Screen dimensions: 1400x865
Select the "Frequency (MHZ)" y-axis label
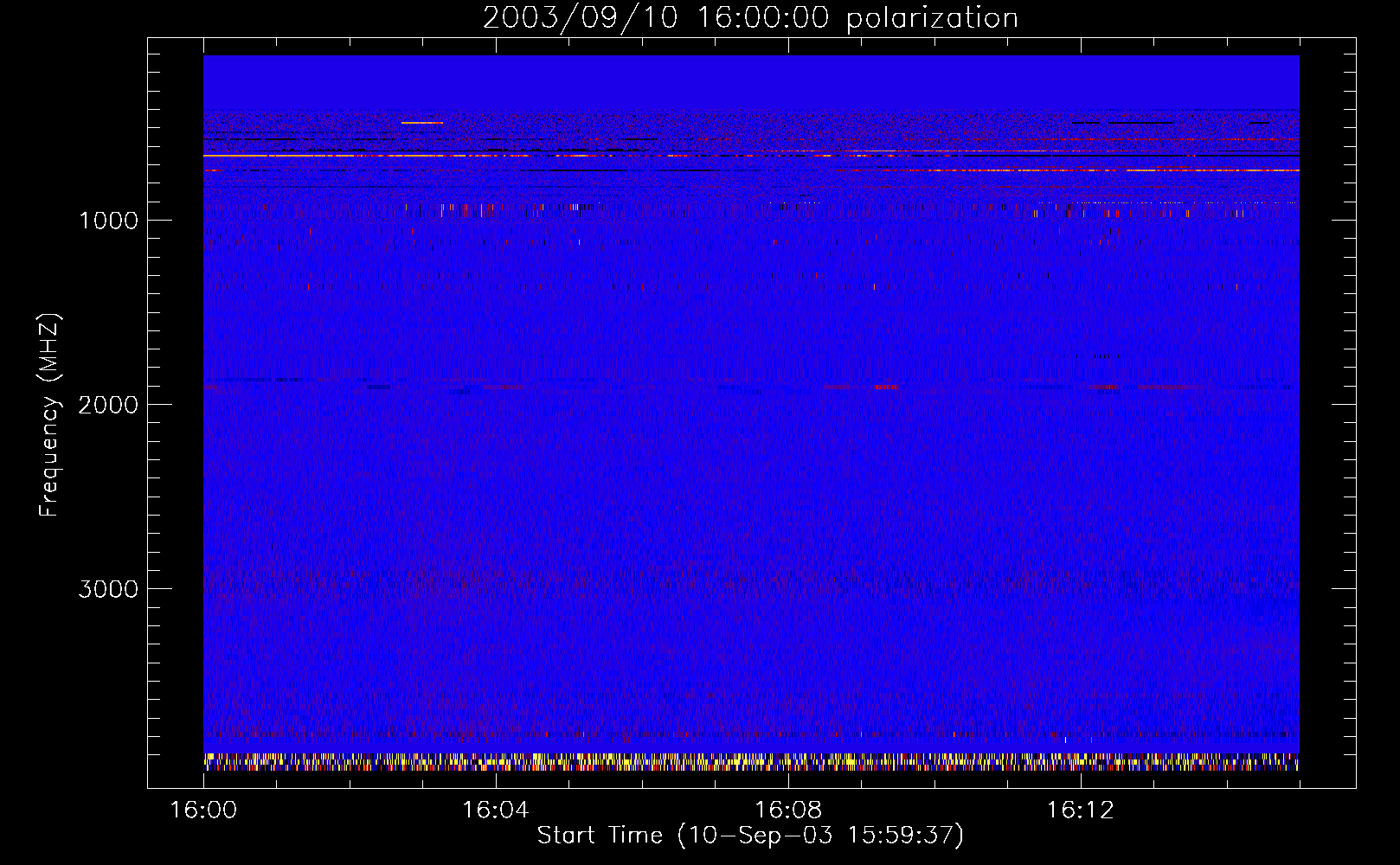point(48,415)
